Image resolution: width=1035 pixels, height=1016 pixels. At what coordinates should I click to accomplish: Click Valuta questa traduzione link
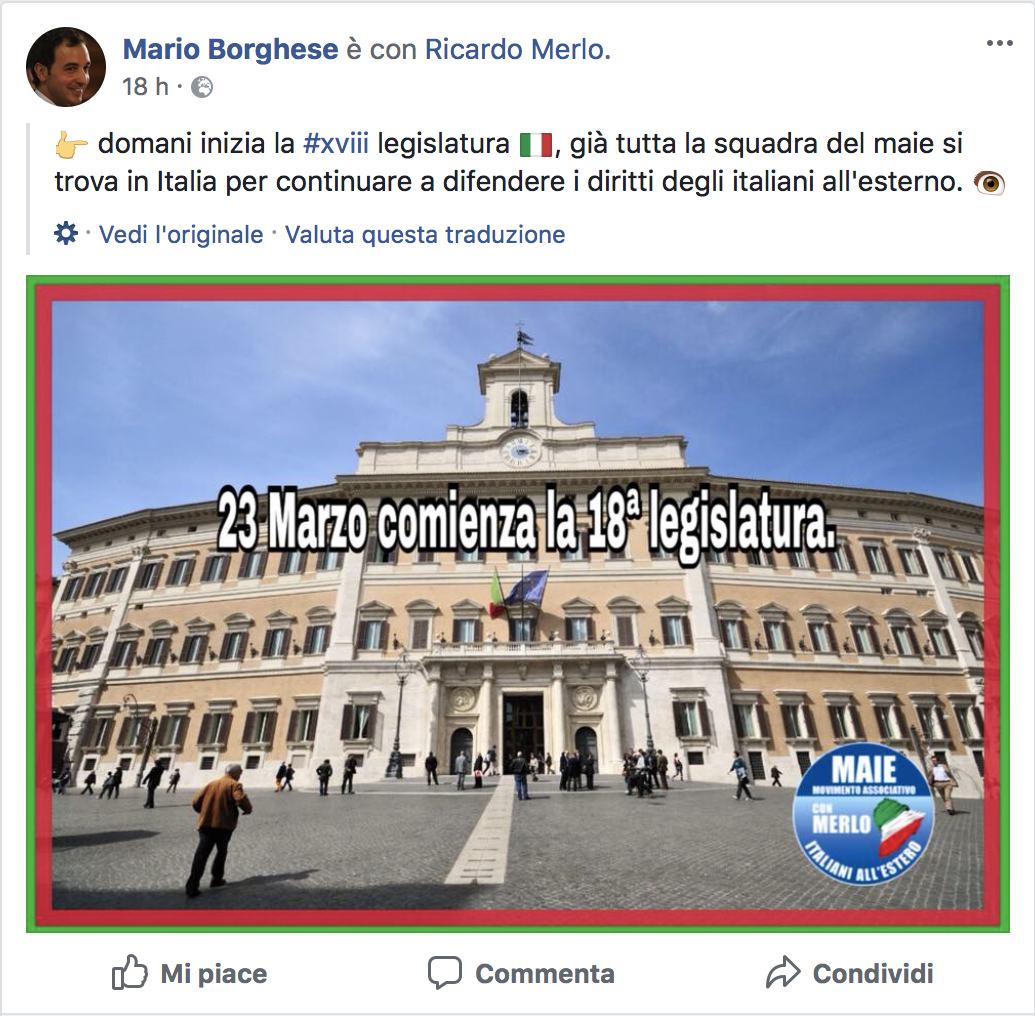coord(425,234)
